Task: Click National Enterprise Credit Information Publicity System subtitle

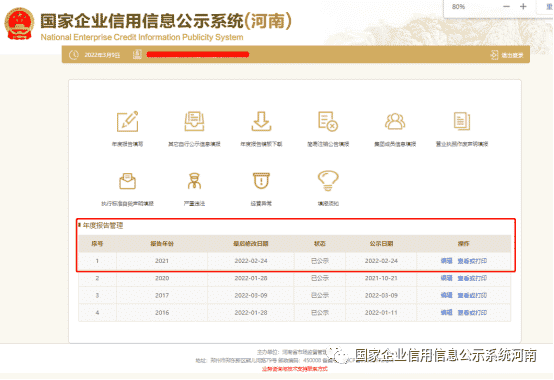Action: tap(142, 37)
